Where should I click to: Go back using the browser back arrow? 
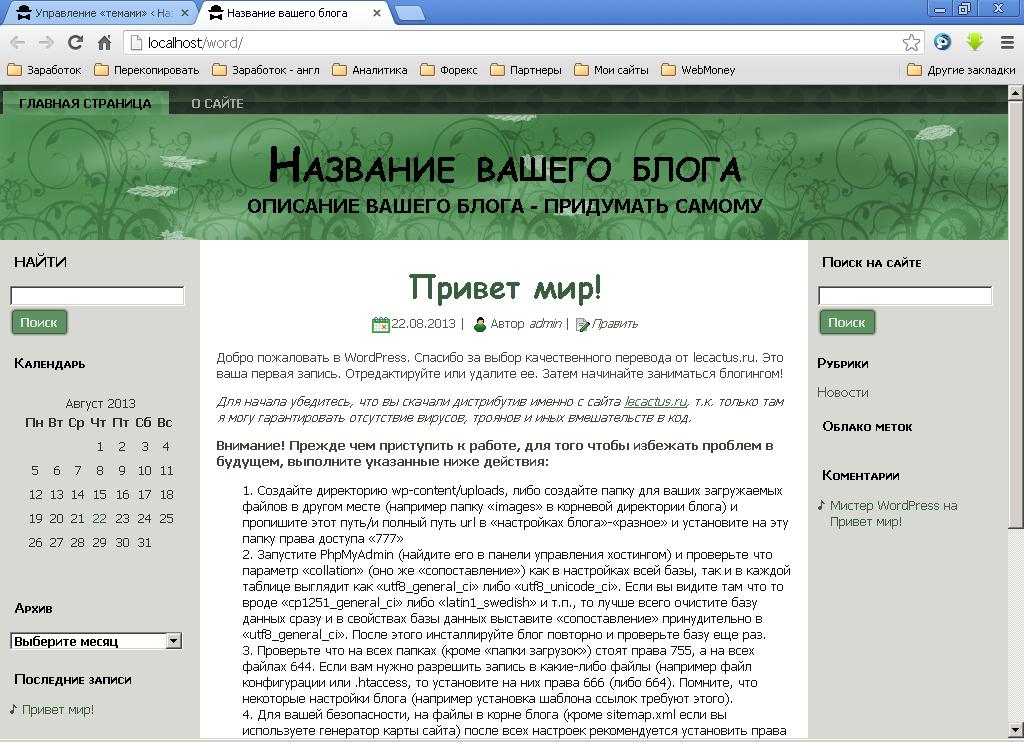18,43
